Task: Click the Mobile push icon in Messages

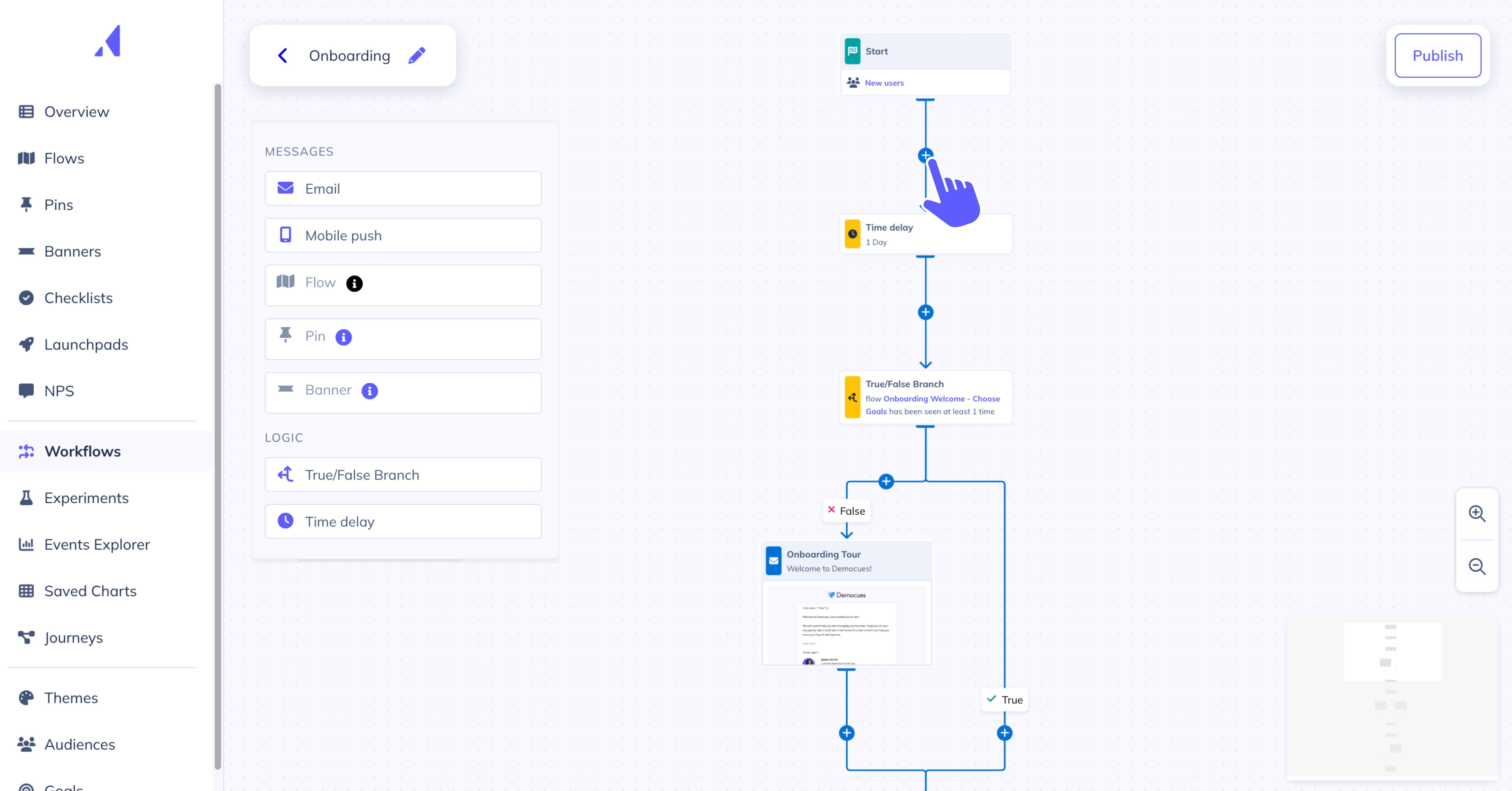Action: pos(286,235)
